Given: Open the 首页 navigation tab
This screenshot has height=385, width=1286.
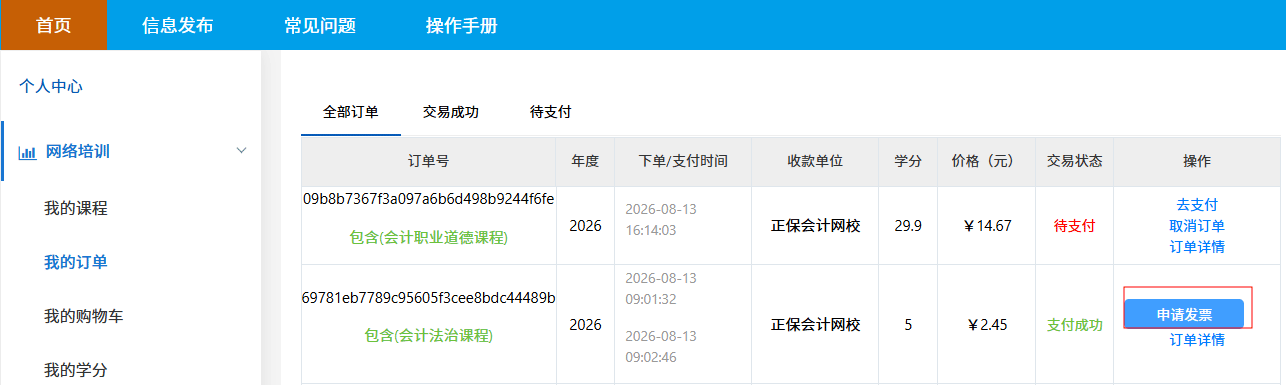Looking at the screenshot, I should pos(53,25).
